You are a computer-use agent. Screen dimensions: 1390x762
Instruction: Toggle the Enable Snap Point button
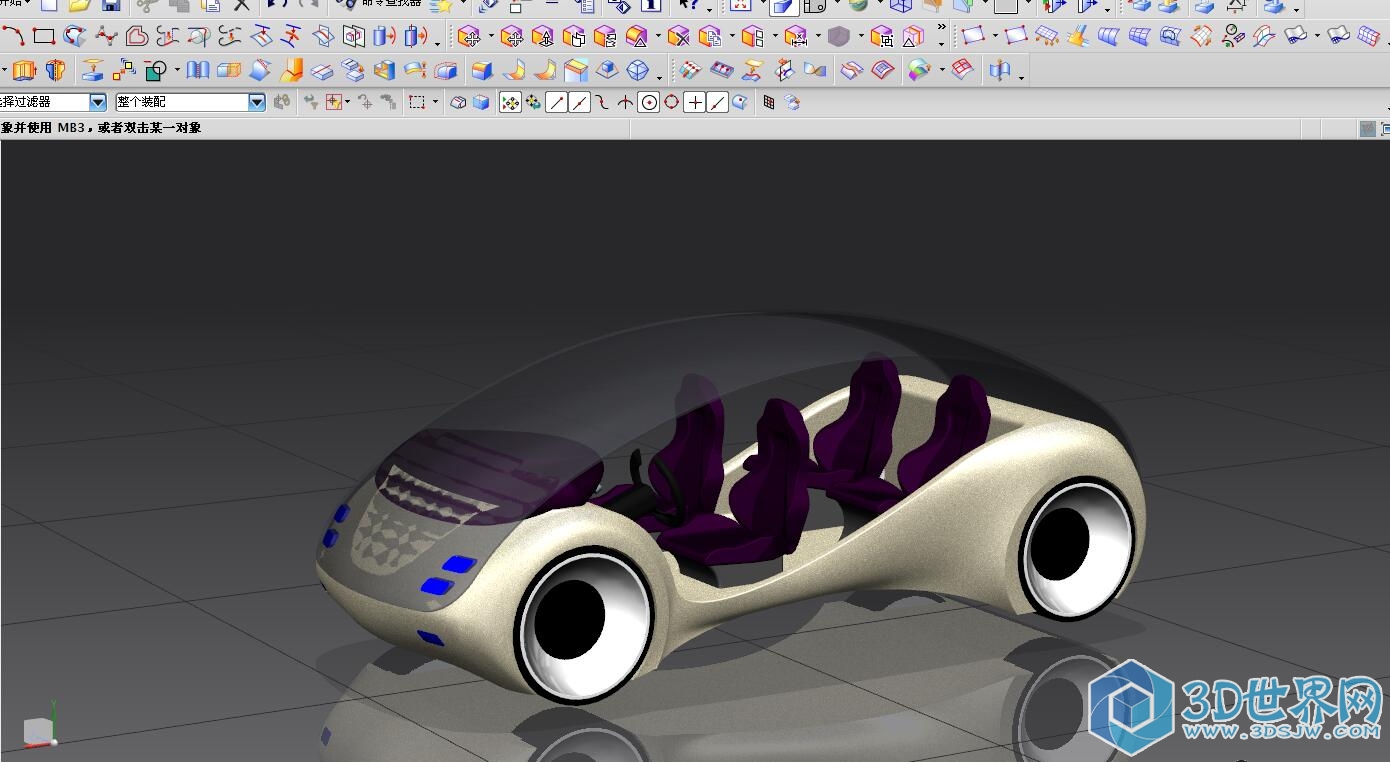click(x=510, y=102)
